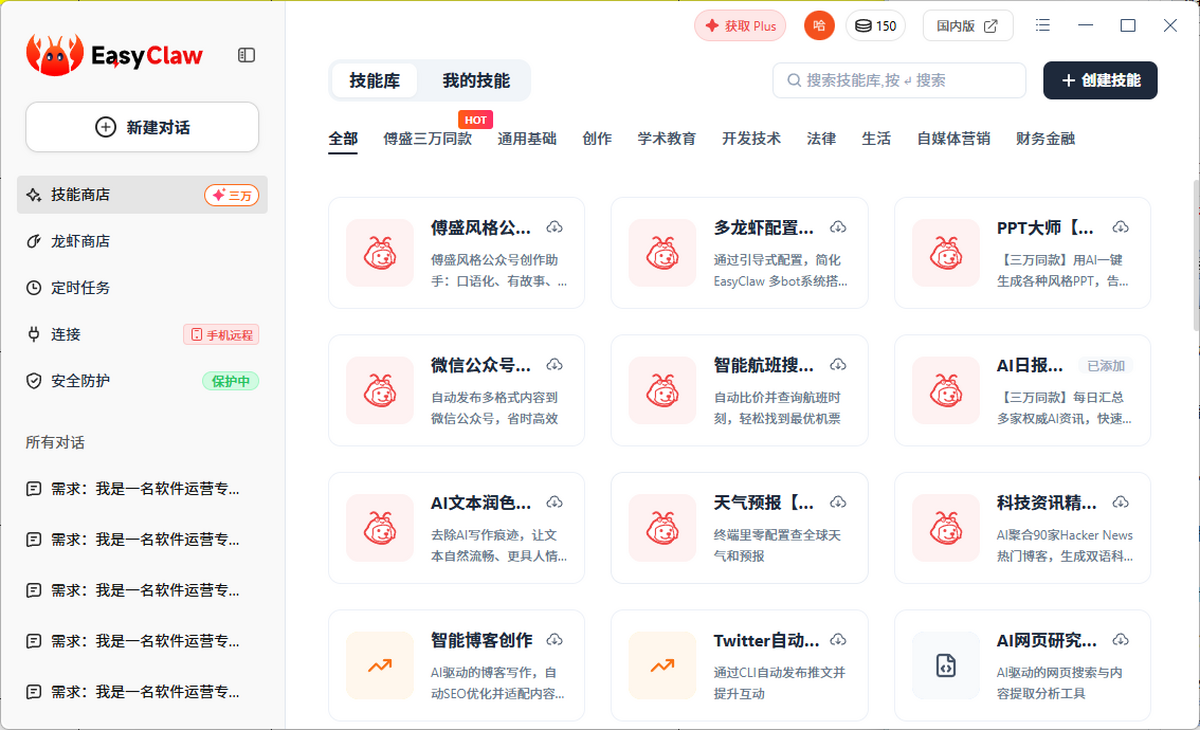This screenshot has width=1200, height=730.
Task: Start a 新建对话 new conversation
Action: 142,127
